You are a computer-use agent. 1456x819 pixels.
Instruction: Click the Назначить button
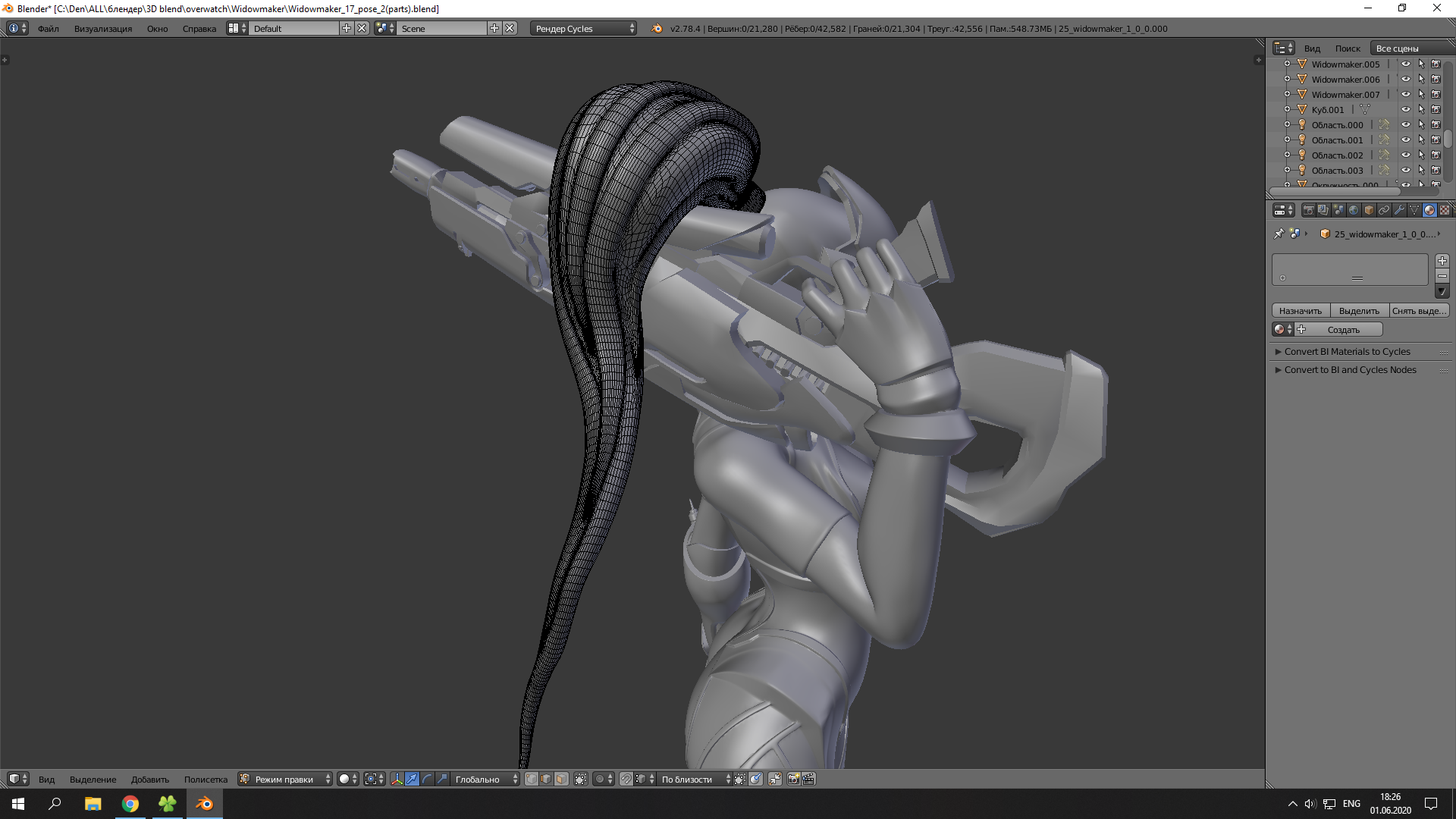pos(1300,311)
